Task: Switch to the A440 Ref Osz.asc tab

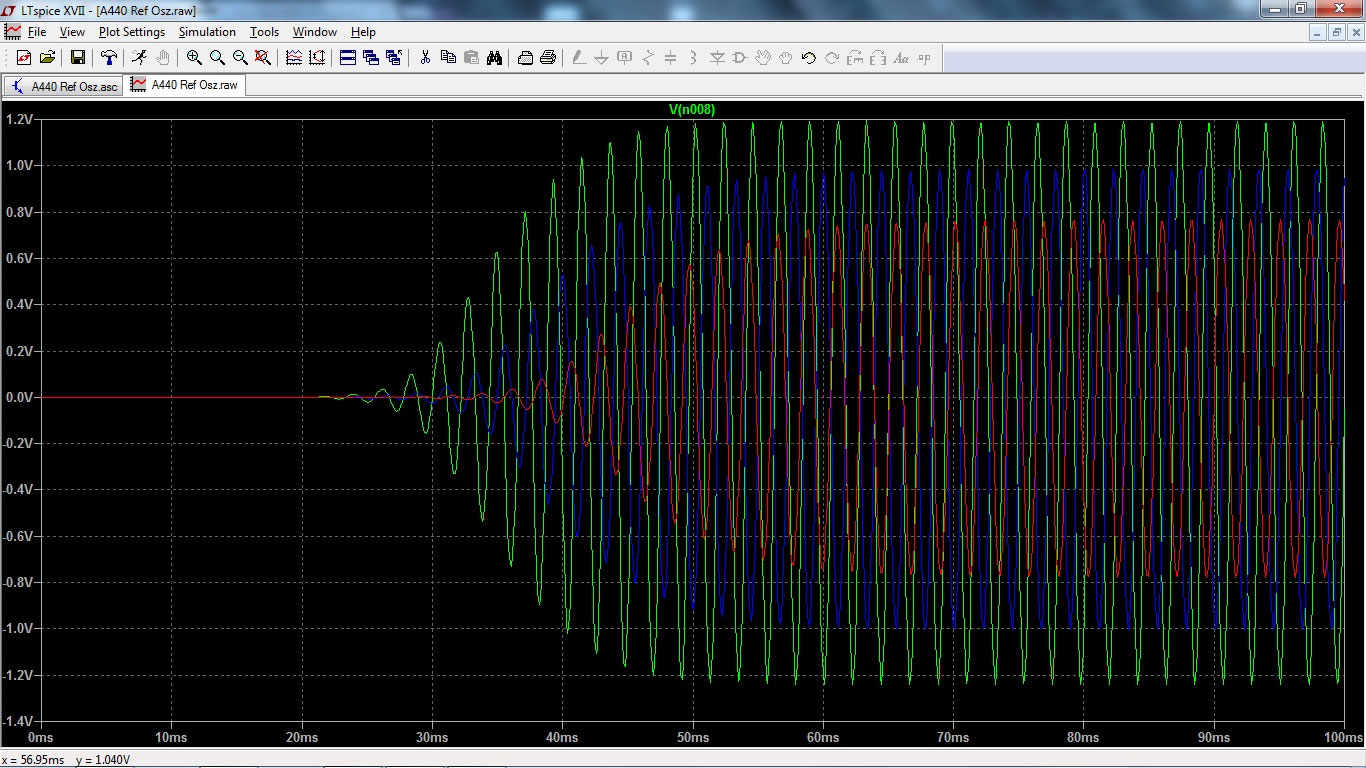Action: tap(62, 85)
